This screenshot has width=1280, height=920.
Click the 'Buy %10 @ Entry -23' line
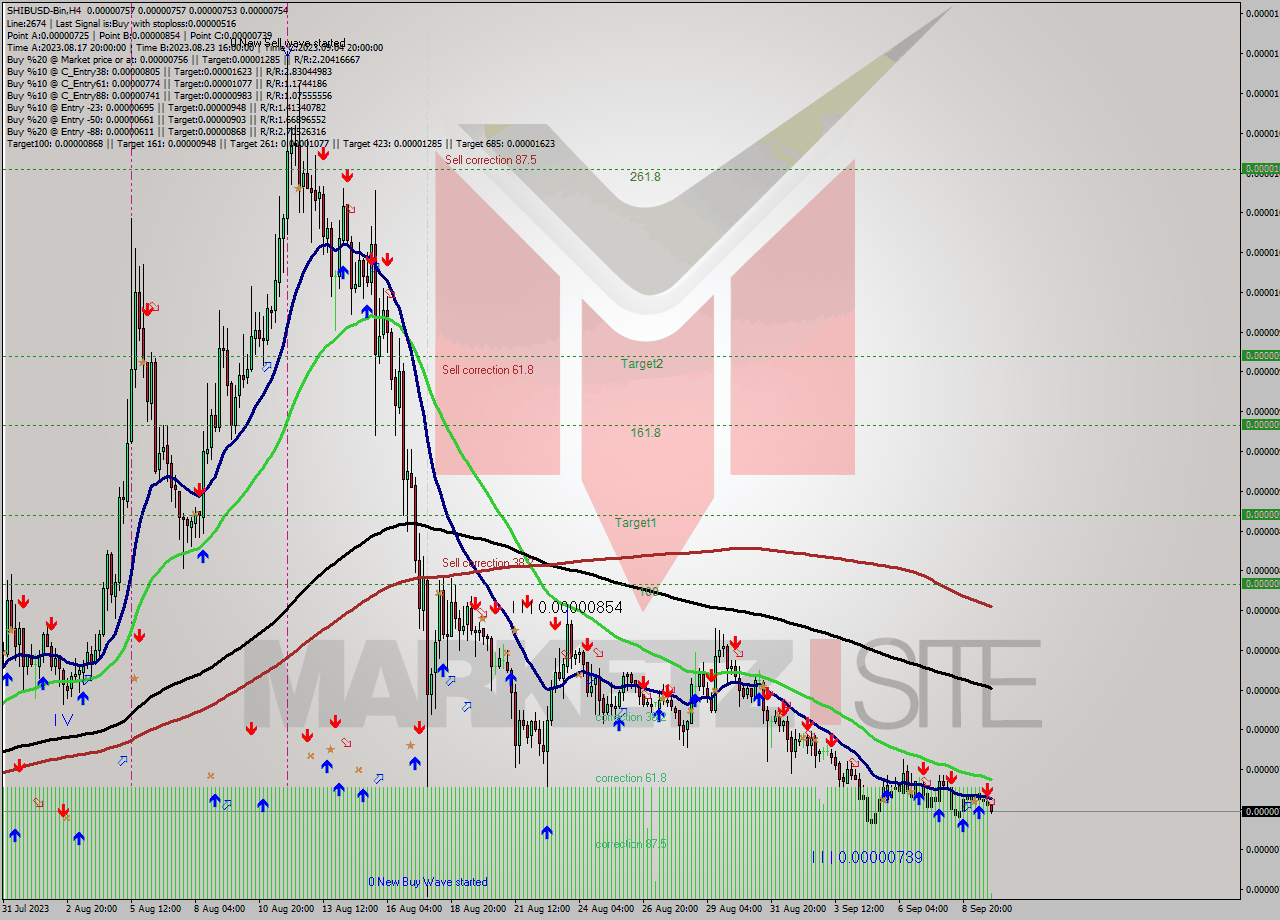(166, 107)
